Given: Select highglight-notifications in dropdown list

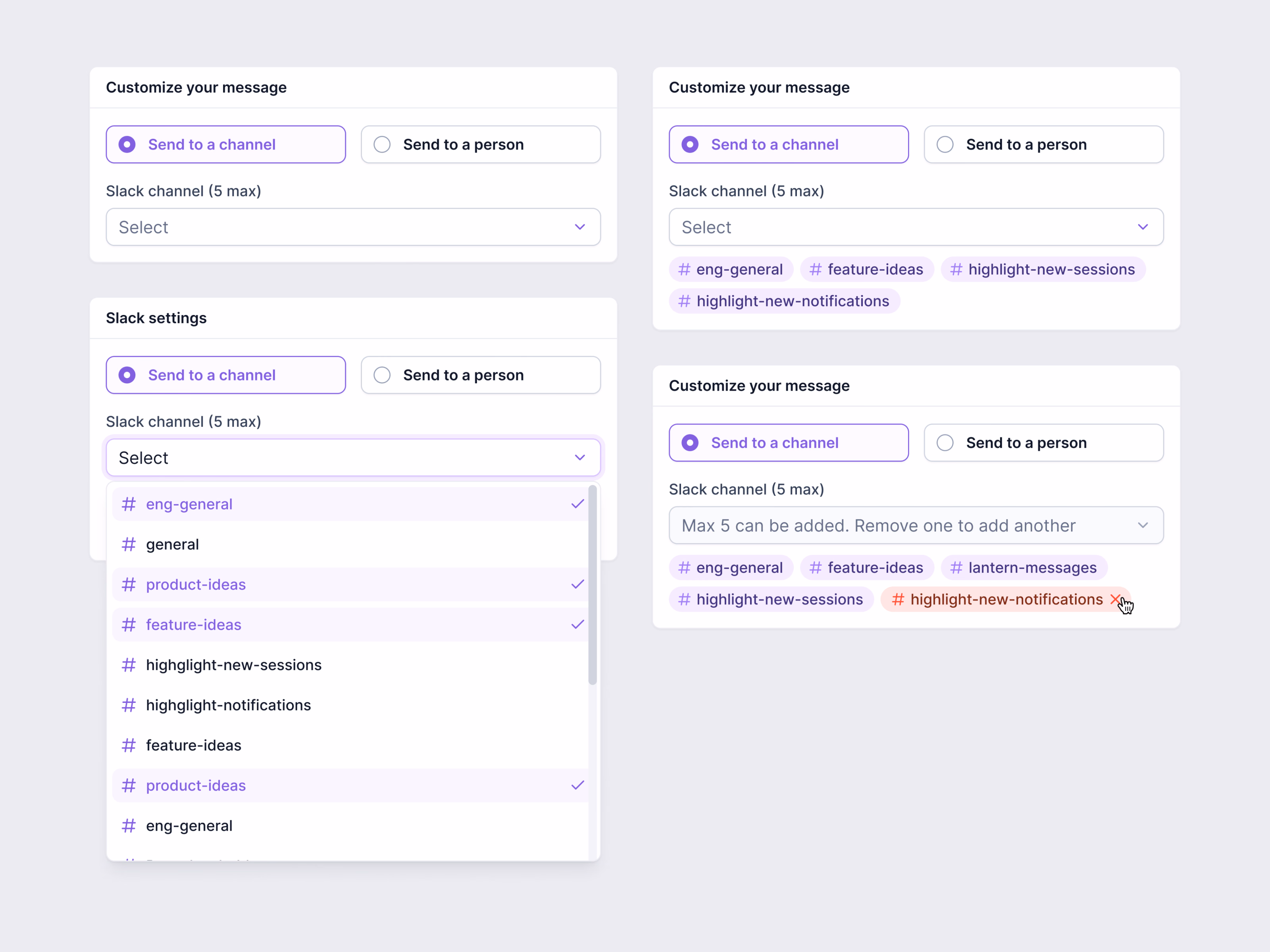Looking at the screenshot, I should [350, 705].
